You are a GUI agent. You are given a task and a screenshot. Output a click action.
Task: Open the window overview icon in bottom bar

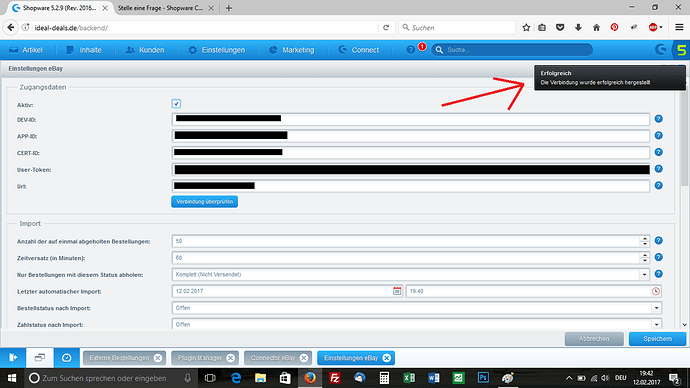[x=40, y=358]
